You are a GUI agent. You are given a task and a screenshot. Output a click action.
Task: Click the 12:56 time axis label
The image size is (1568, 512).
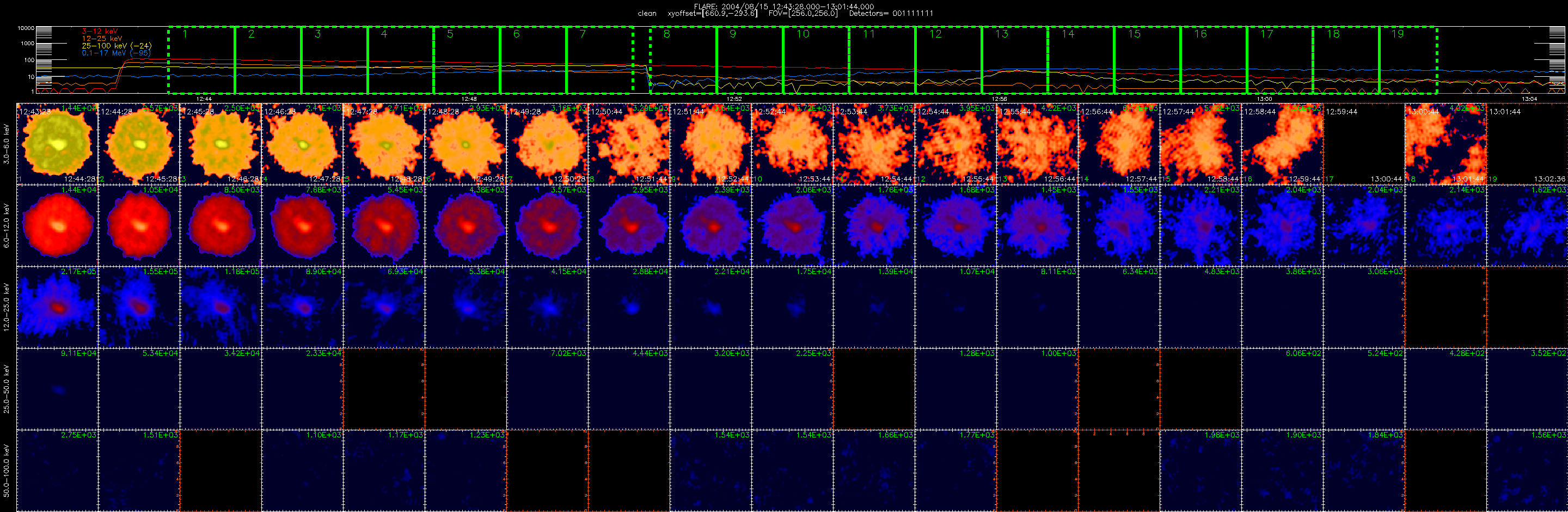point(999,99)
